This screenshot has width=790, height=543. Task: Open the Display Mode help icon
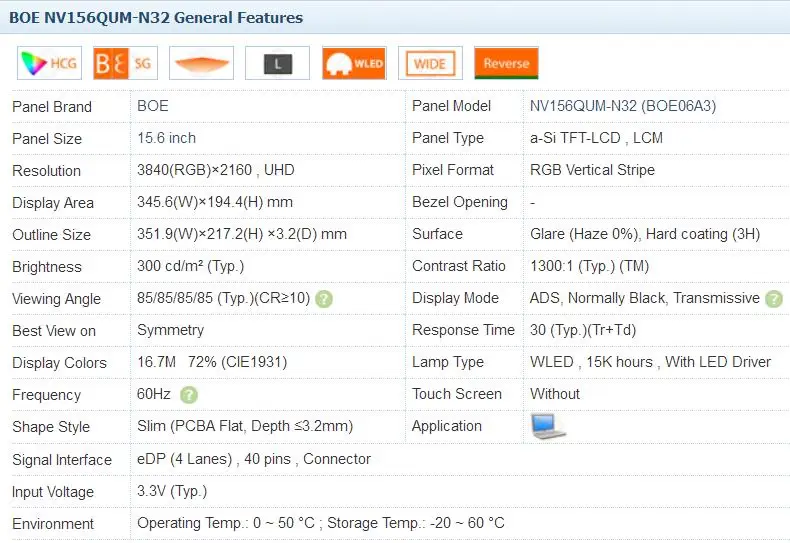click(773, 299)
